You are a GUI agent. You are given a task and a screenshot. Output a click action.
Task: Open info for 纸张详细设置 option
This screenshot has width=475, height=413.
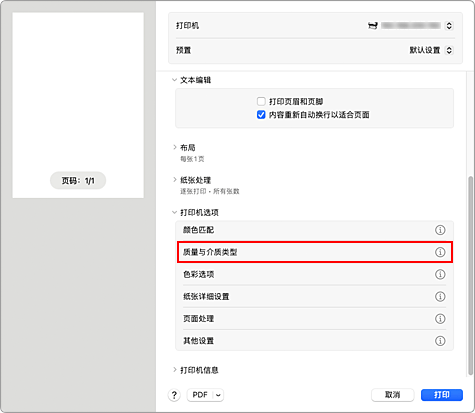pyautogui.click(x=440, y=296)
